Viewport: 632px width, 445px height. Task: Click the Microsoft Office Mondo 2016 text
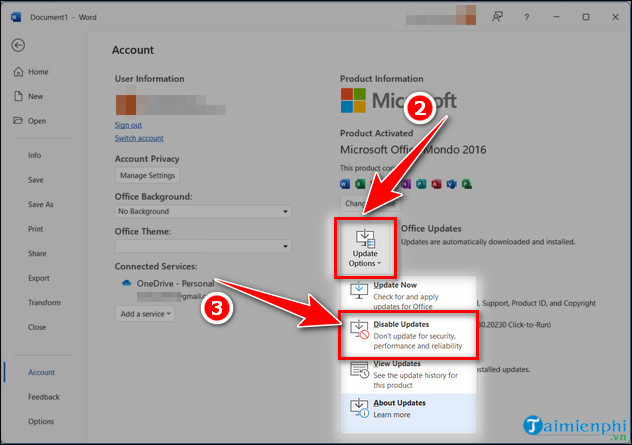coord(413,150)
